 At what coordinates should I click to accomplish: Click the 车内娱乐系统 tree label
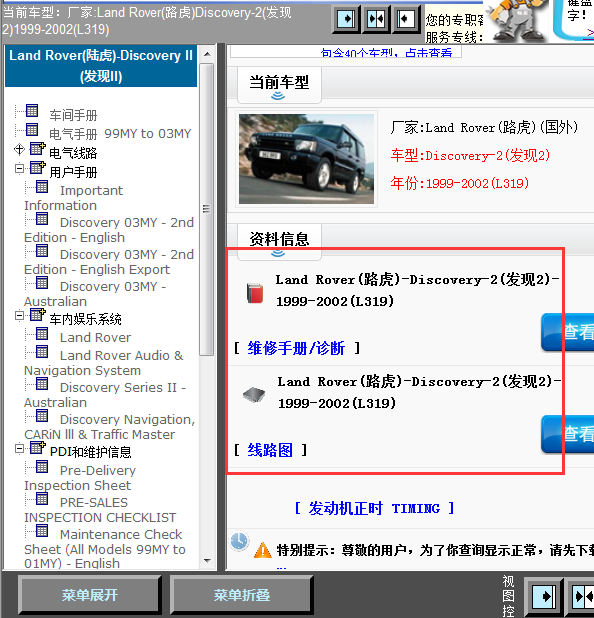pyautogui.click(x=86, y=319)
